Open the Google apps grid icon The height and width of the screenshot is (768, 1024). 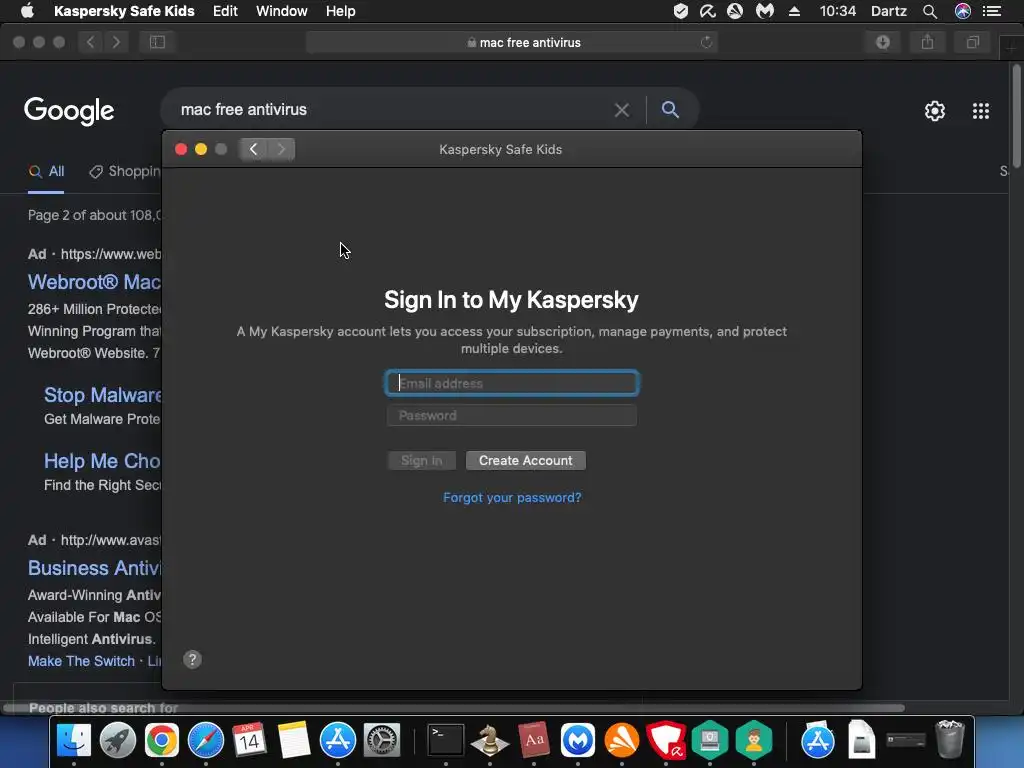[981, 111]
